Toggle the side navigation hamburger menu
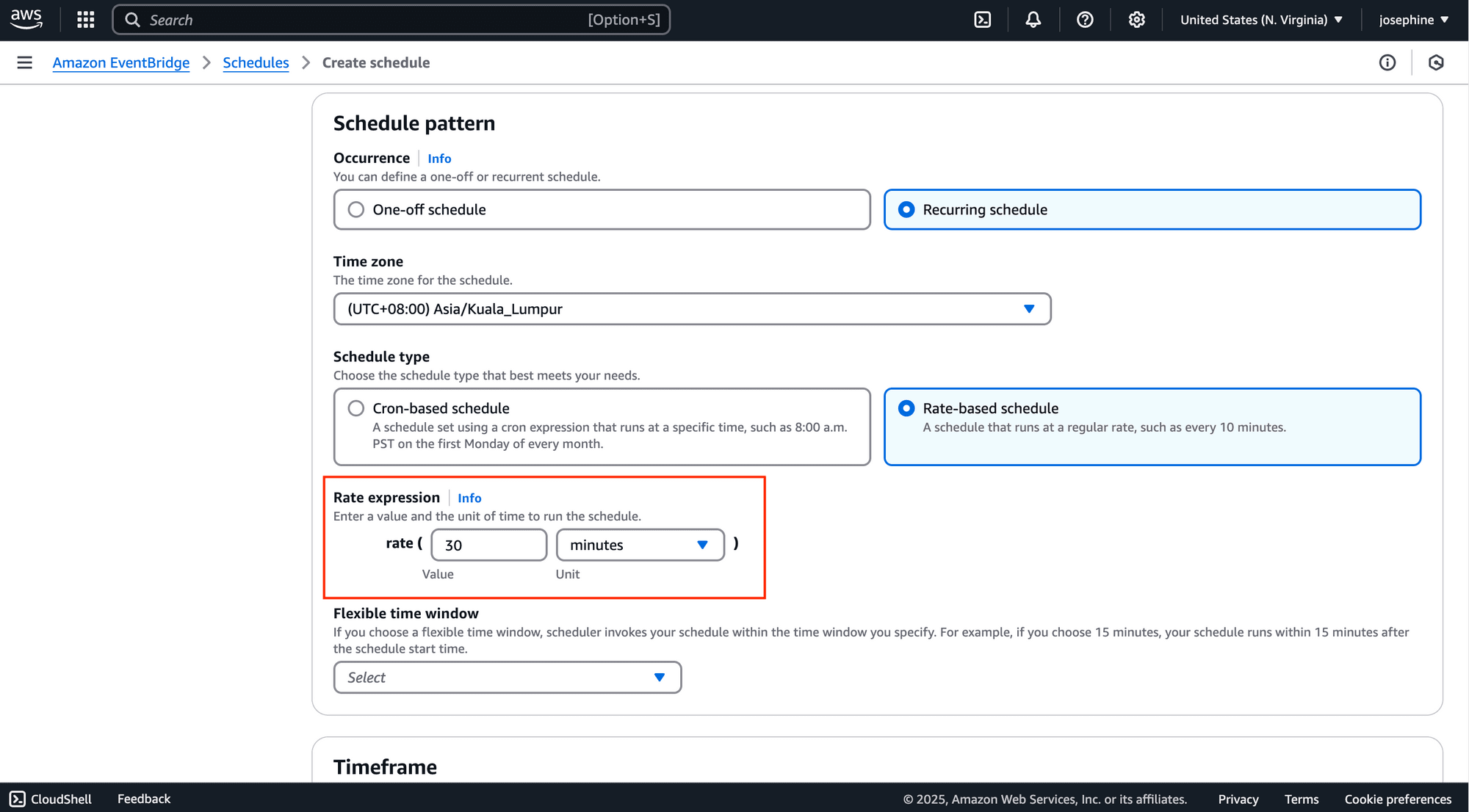Screen dimensions: 1469x812 24,62
